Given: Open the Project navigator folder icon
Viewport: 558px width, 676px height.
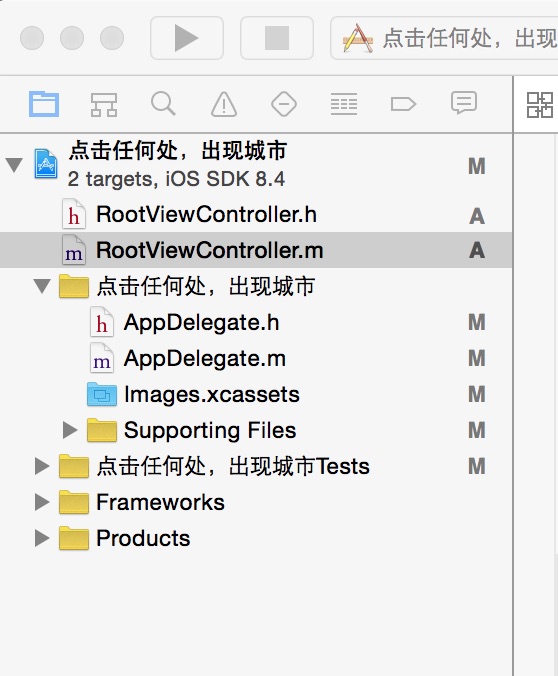Looking at the screenshot, I should pyautogui.click(x=44, y=104).
